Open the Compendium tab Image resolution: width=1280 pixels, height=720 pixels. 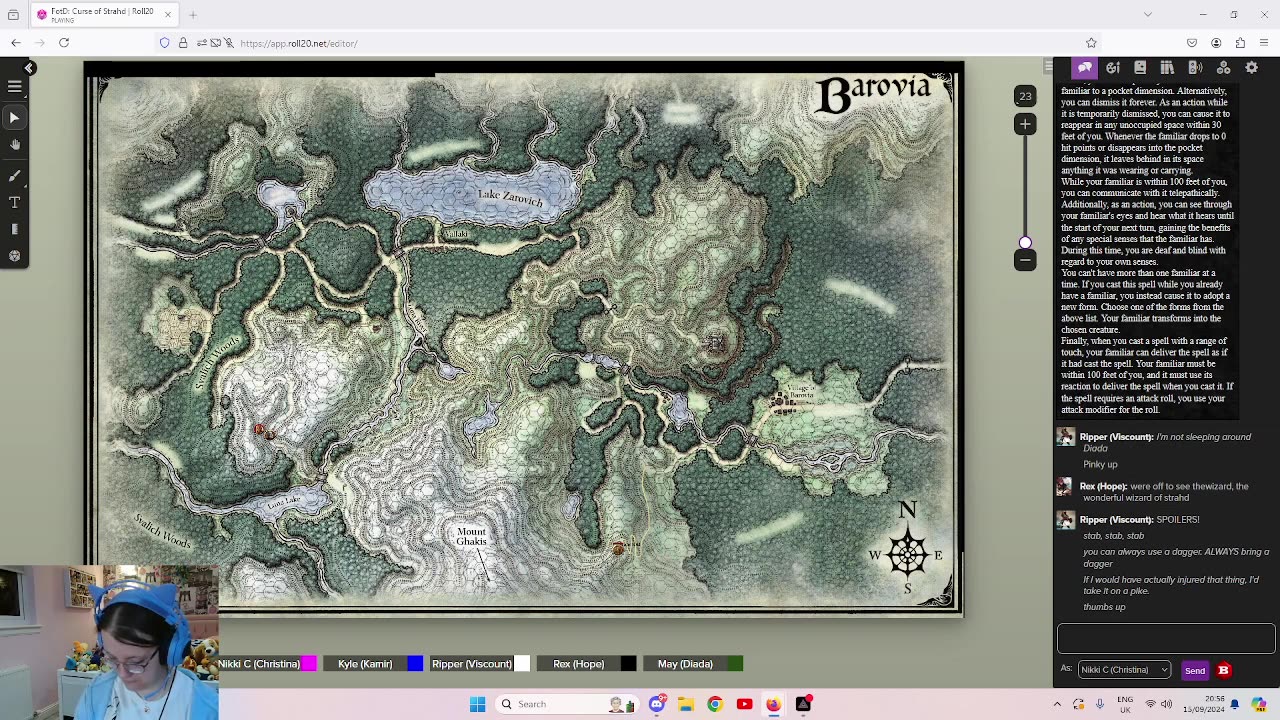pyautogui.click(x=1167, y=67)
